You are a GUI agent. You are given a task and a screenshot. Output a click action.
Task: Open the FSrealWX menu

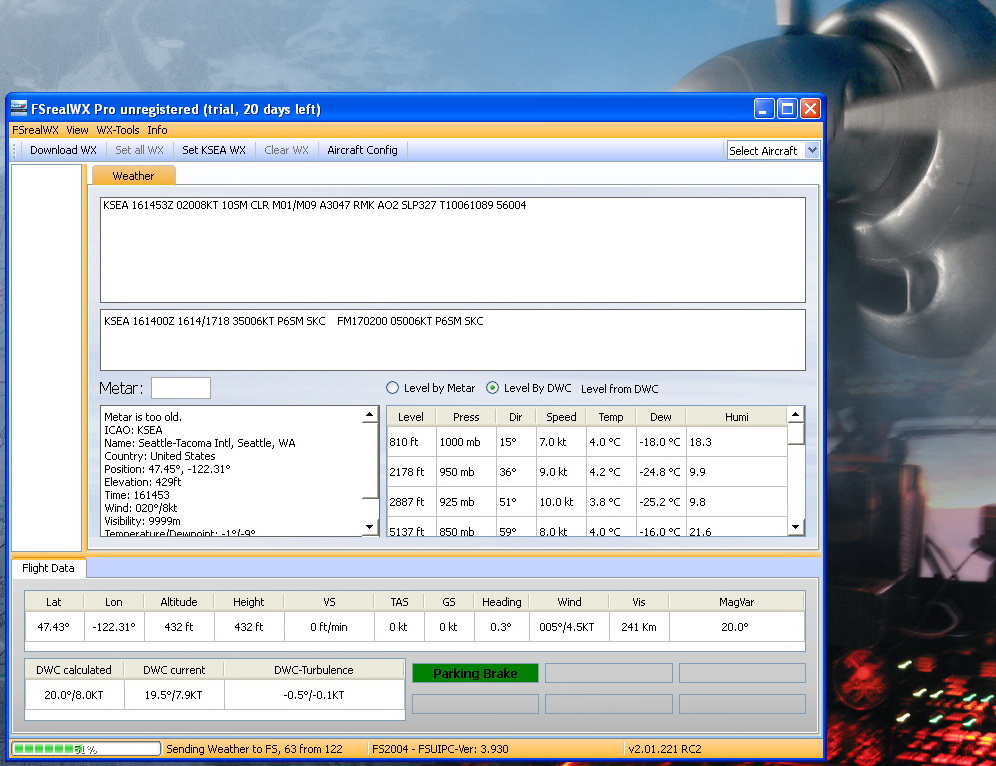pyautogui.click(x=35, y=130)
